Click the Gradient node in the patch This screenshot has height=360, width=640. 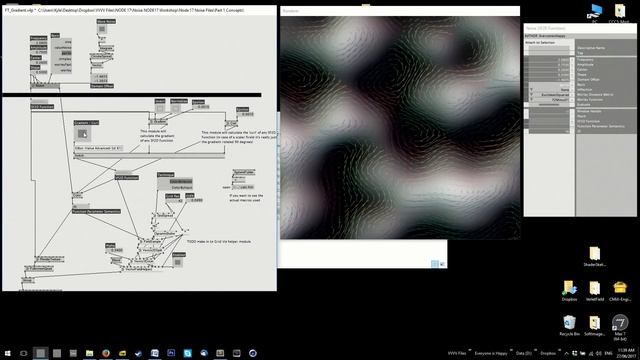pyautogui.click(x=159, y=122)
